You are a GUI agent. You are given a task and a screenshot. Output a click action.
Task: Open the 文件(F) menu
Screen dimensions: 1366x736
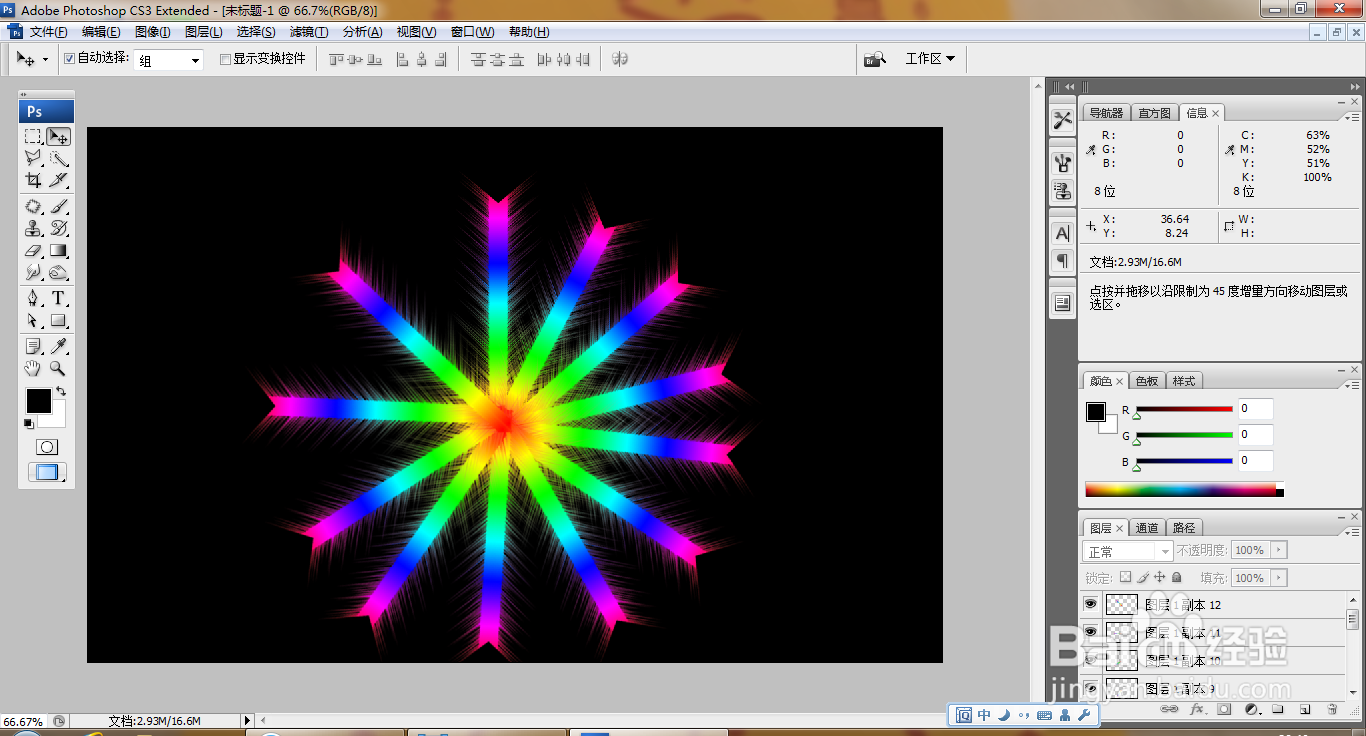click(x=49, y=32)
